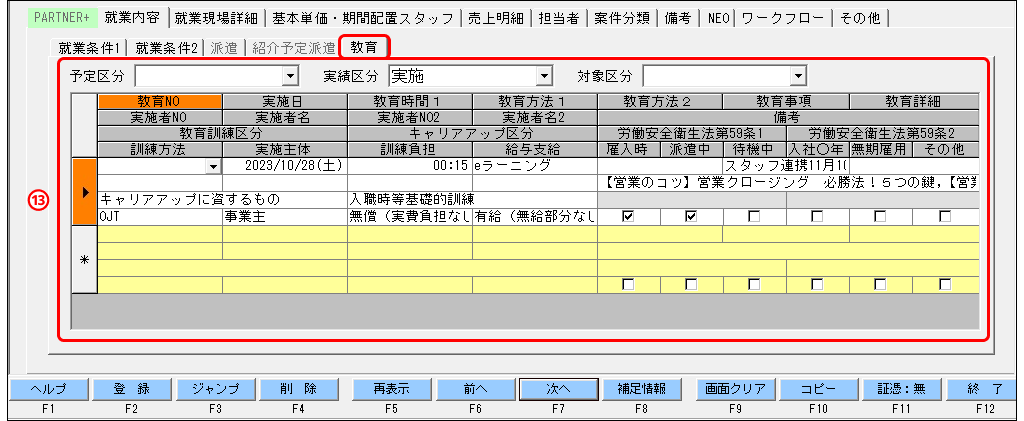The width and height of the screenshot is (1024, 421).
Task: Check その他 checkbox in new yellow row
Action: point(944,285)
